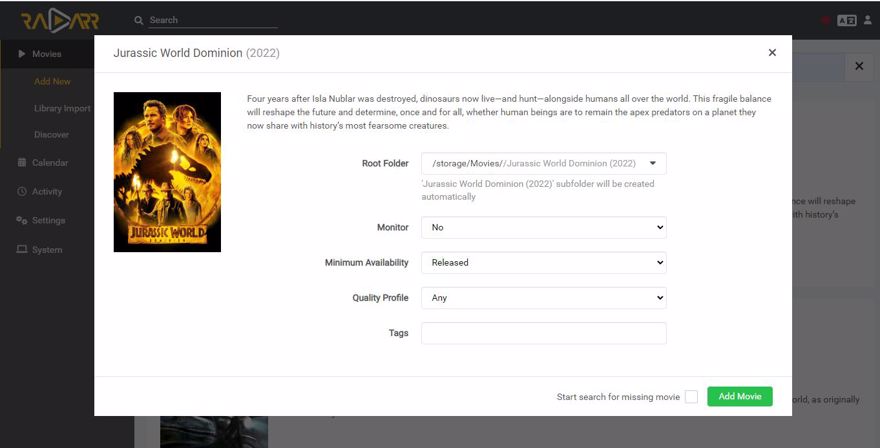Image resolution: width=880 pixels, height=448 pixels.
Task: Open System in the sidebar
Action: 47,250
